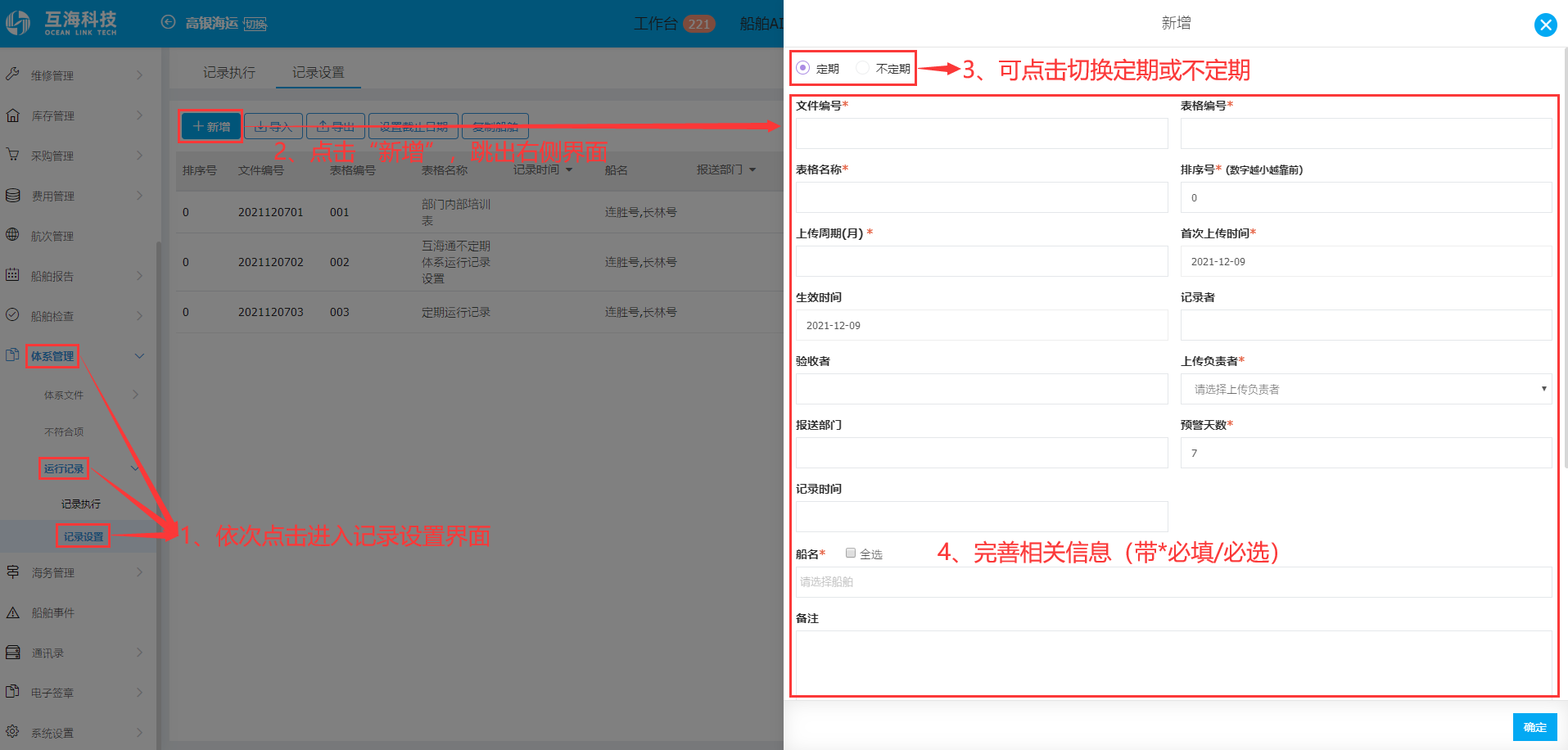This screenshot has width=1568, height=750.
Task: Click the 维修管理 wrench icon
Action: point(12,75)
